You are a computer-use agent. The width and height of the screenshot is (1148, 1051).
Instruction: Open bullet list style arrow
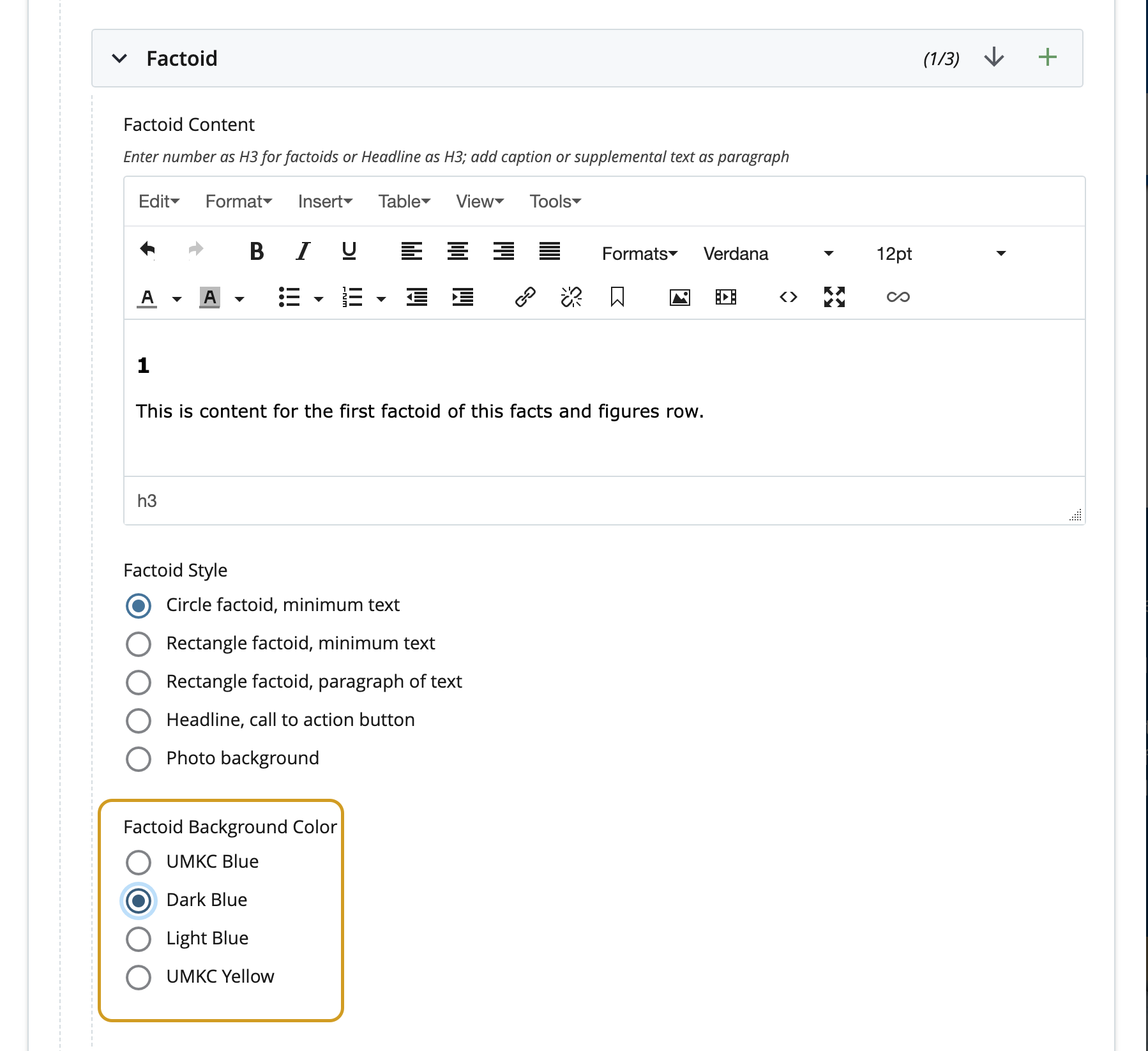pos(319,299)
